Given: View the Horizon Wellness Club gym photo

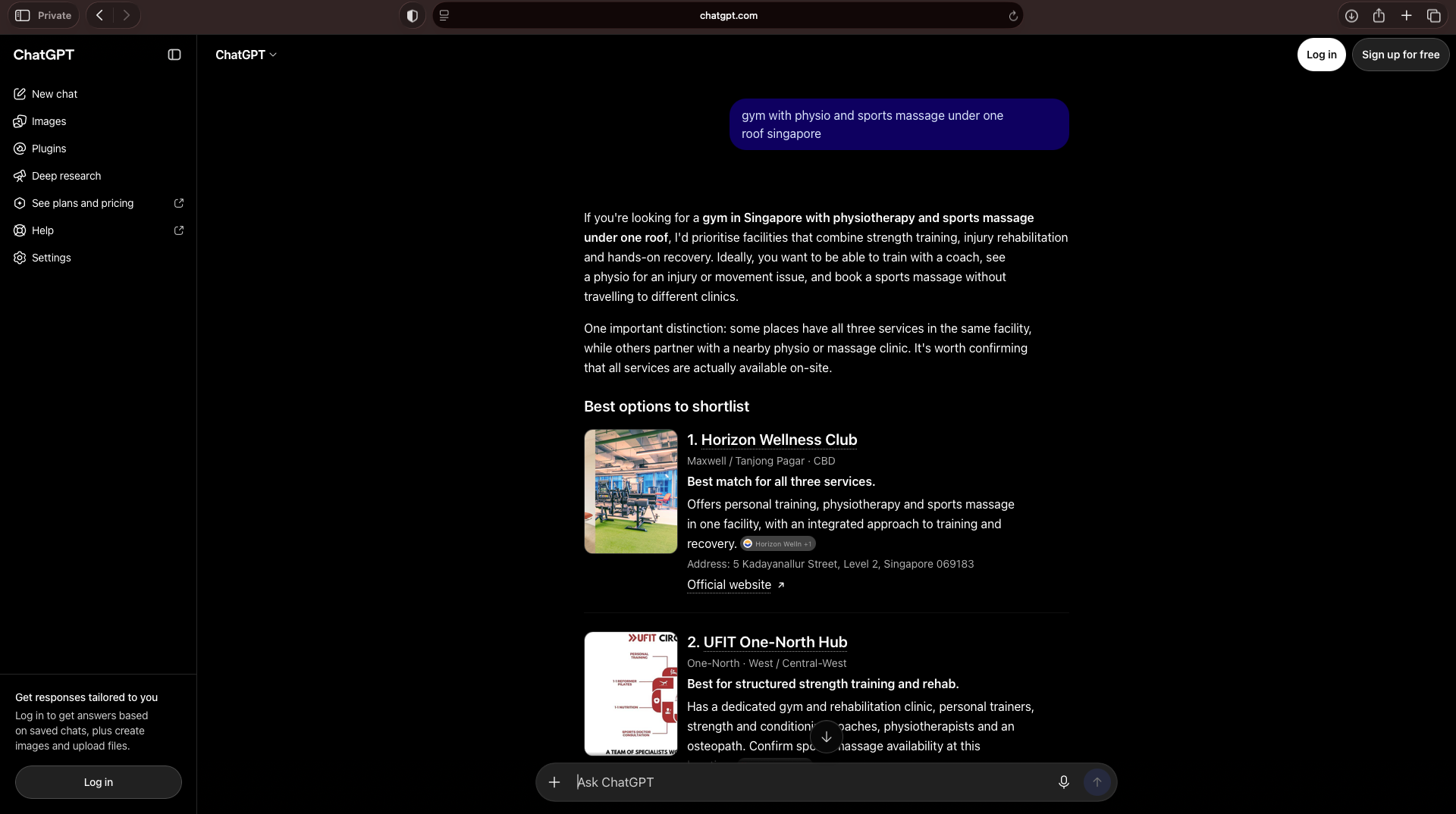Looking at the screenshot, I should tap(631, 491).
